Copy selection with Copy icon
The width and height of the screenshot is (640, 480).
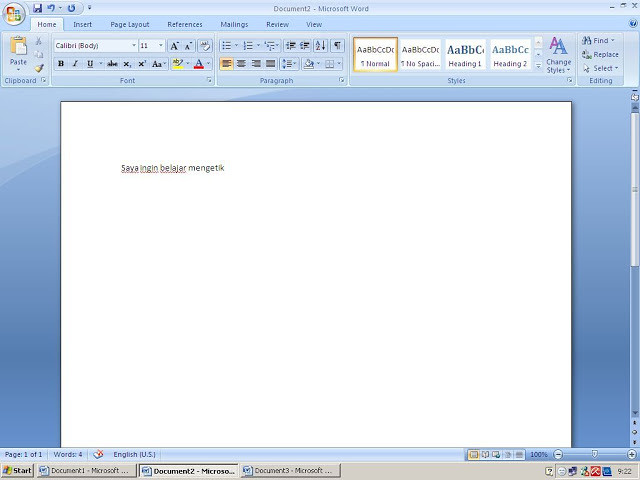click(38, 55)
